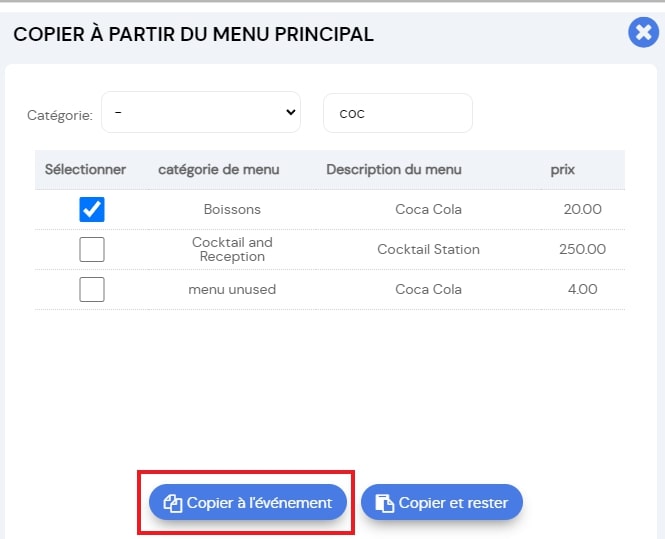665x539 pixels.
Task: Check the menu unused Coca Cola row
Action: click(92, 289)
